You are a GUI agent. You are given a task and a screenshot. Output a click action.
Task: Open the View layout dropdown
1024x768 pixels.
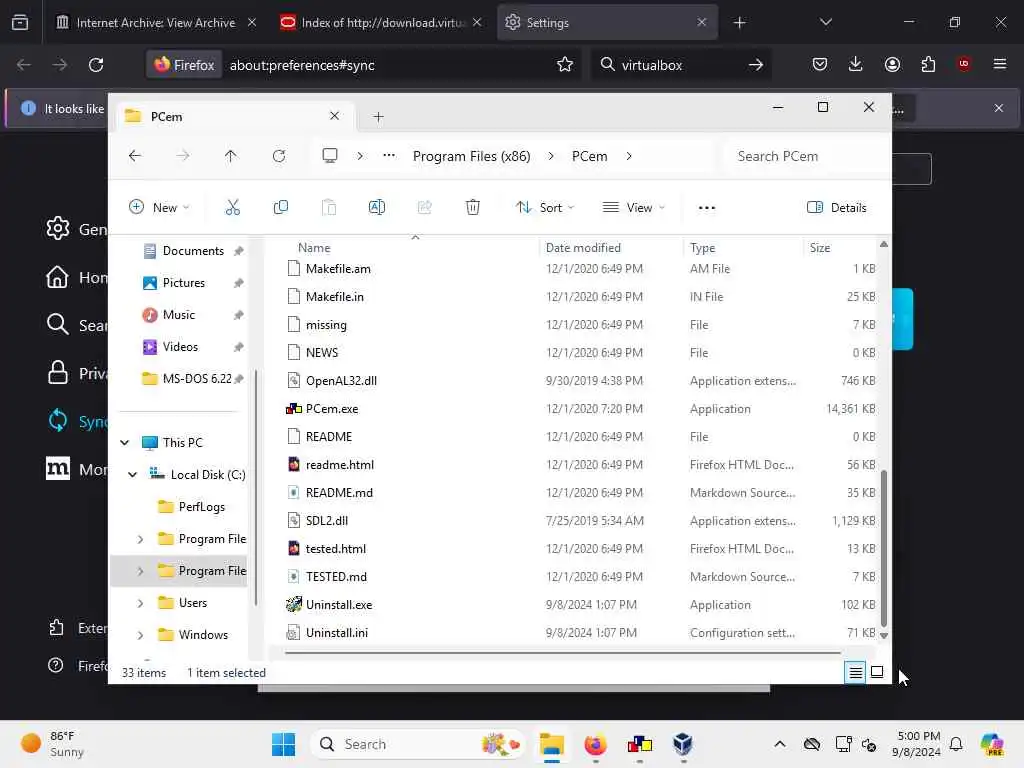(633, 208)
